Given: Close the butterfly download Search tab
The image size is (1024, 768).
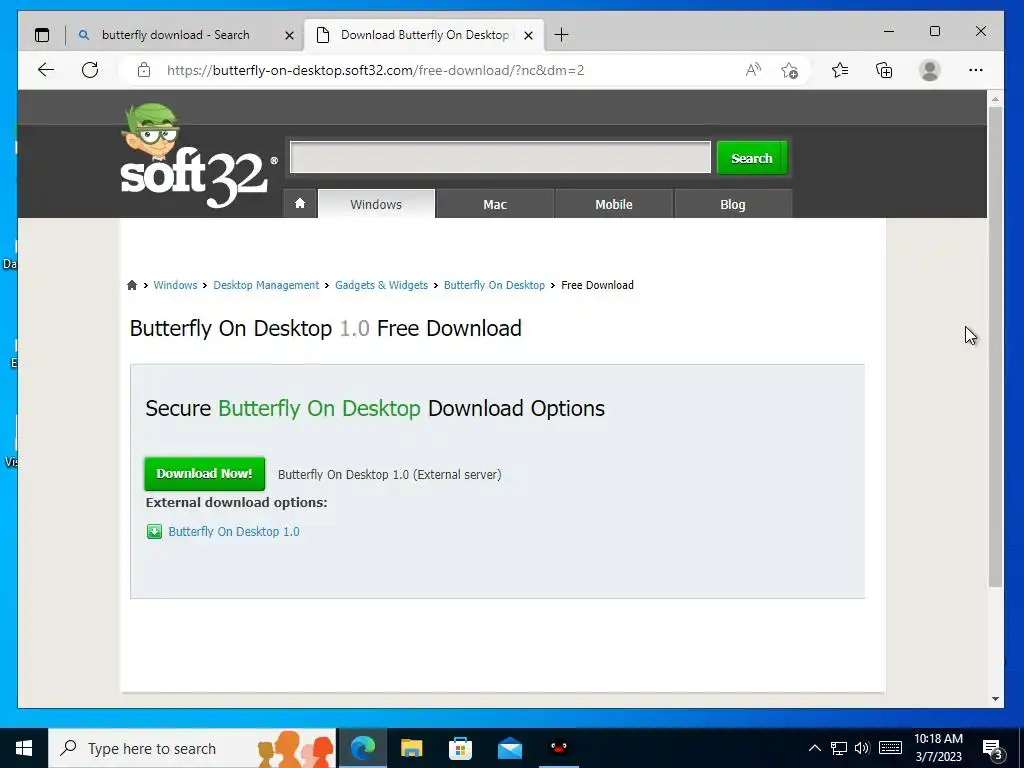Looking at the screenshot, I should click(x=289, y=35).
